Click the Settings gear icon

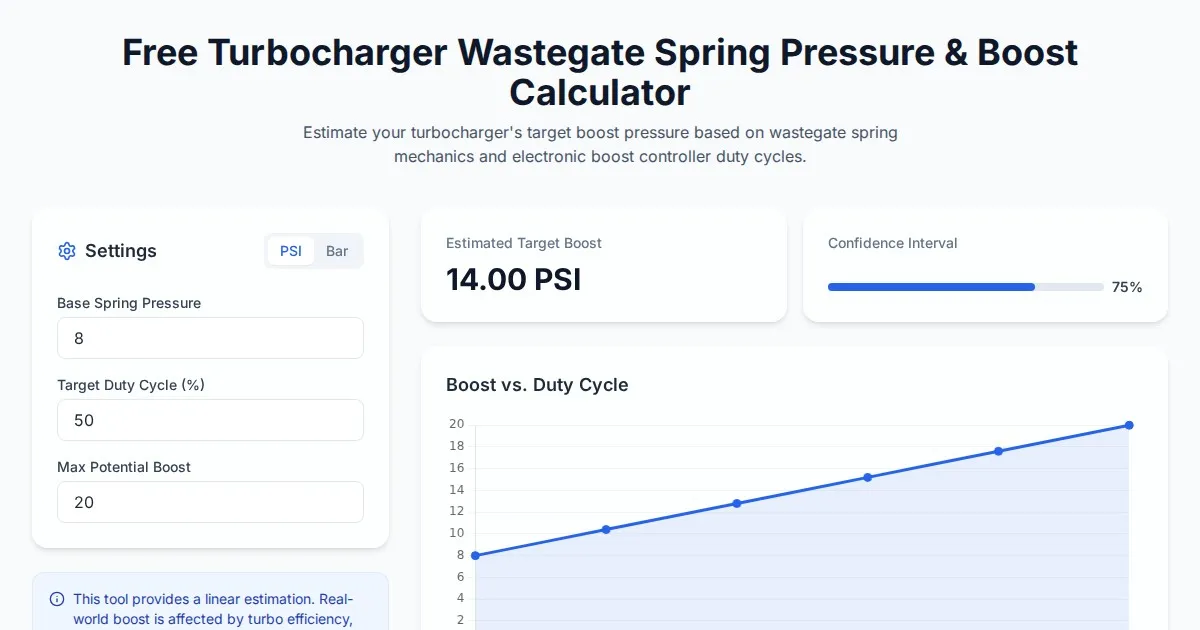point(67,251)
